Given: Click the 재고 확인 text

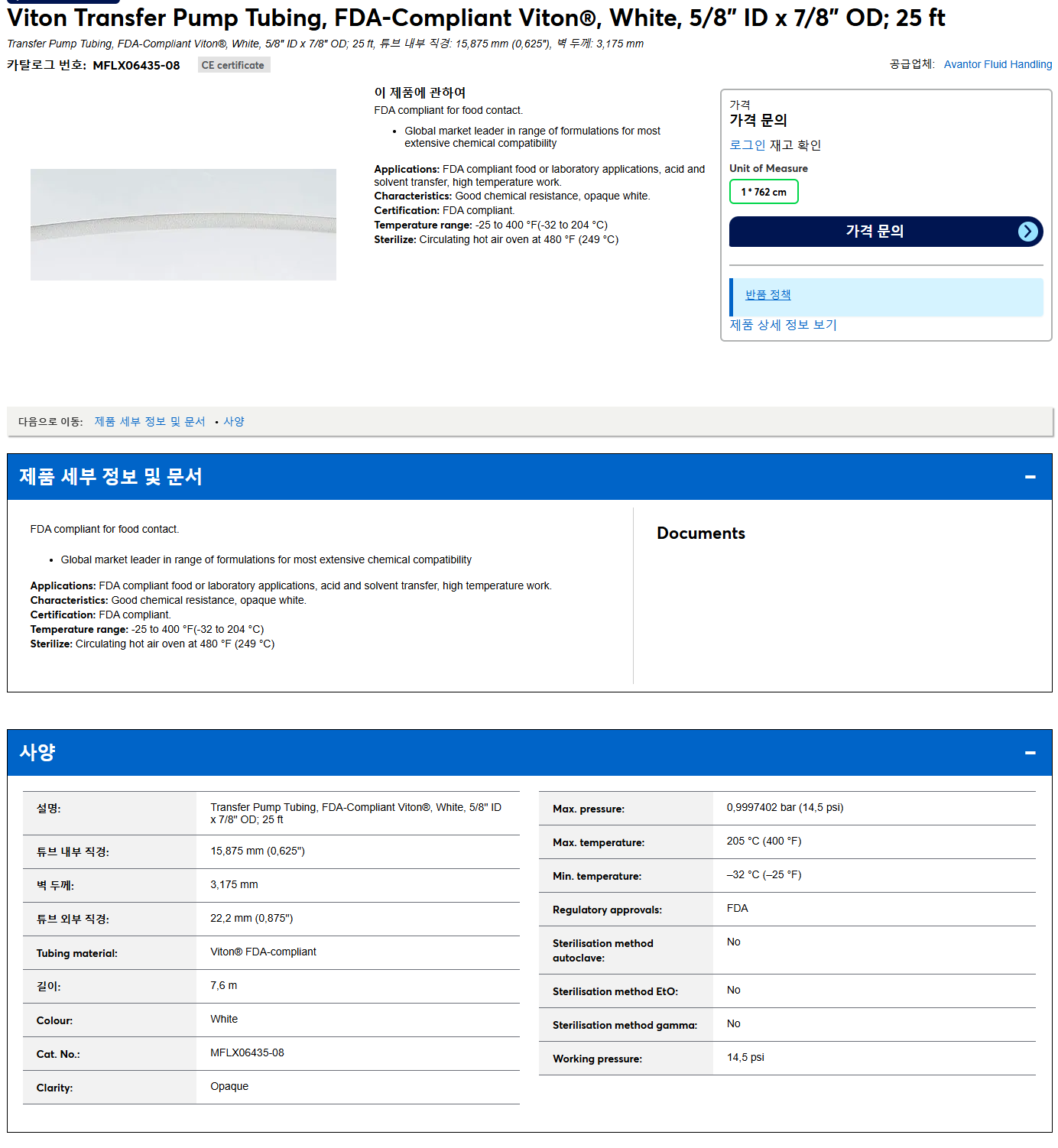Looking at the screenshot, I should pos(795,145).
